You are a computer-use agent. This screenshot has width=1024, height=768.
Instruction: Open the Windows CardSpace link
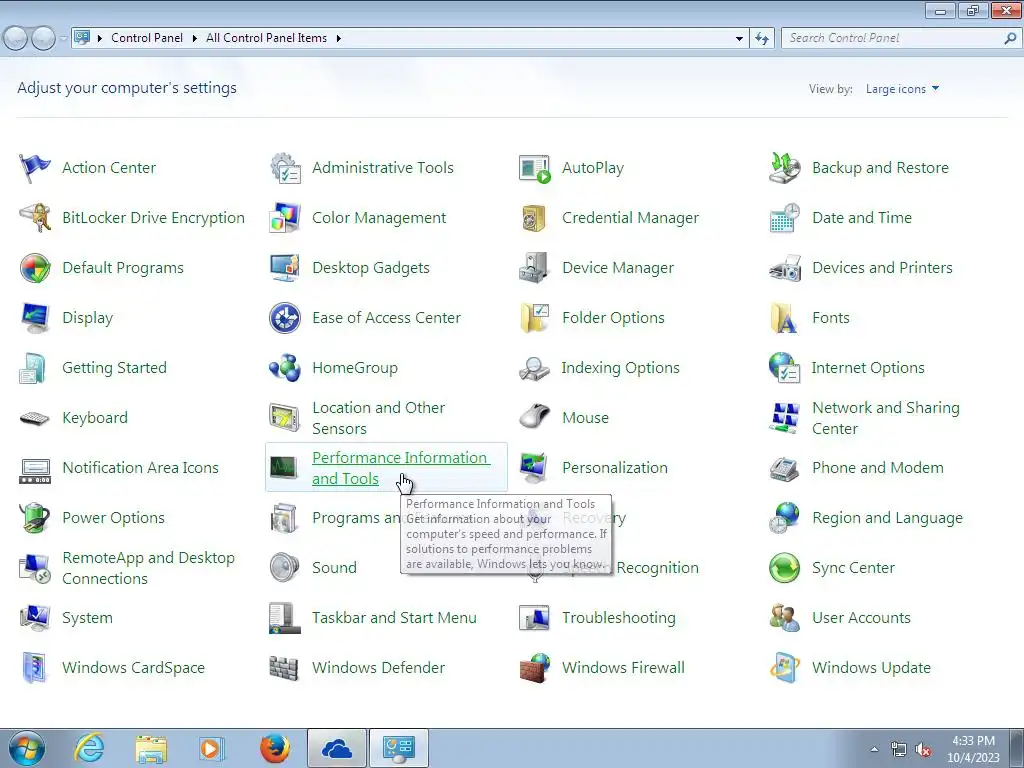click(134, 668)
